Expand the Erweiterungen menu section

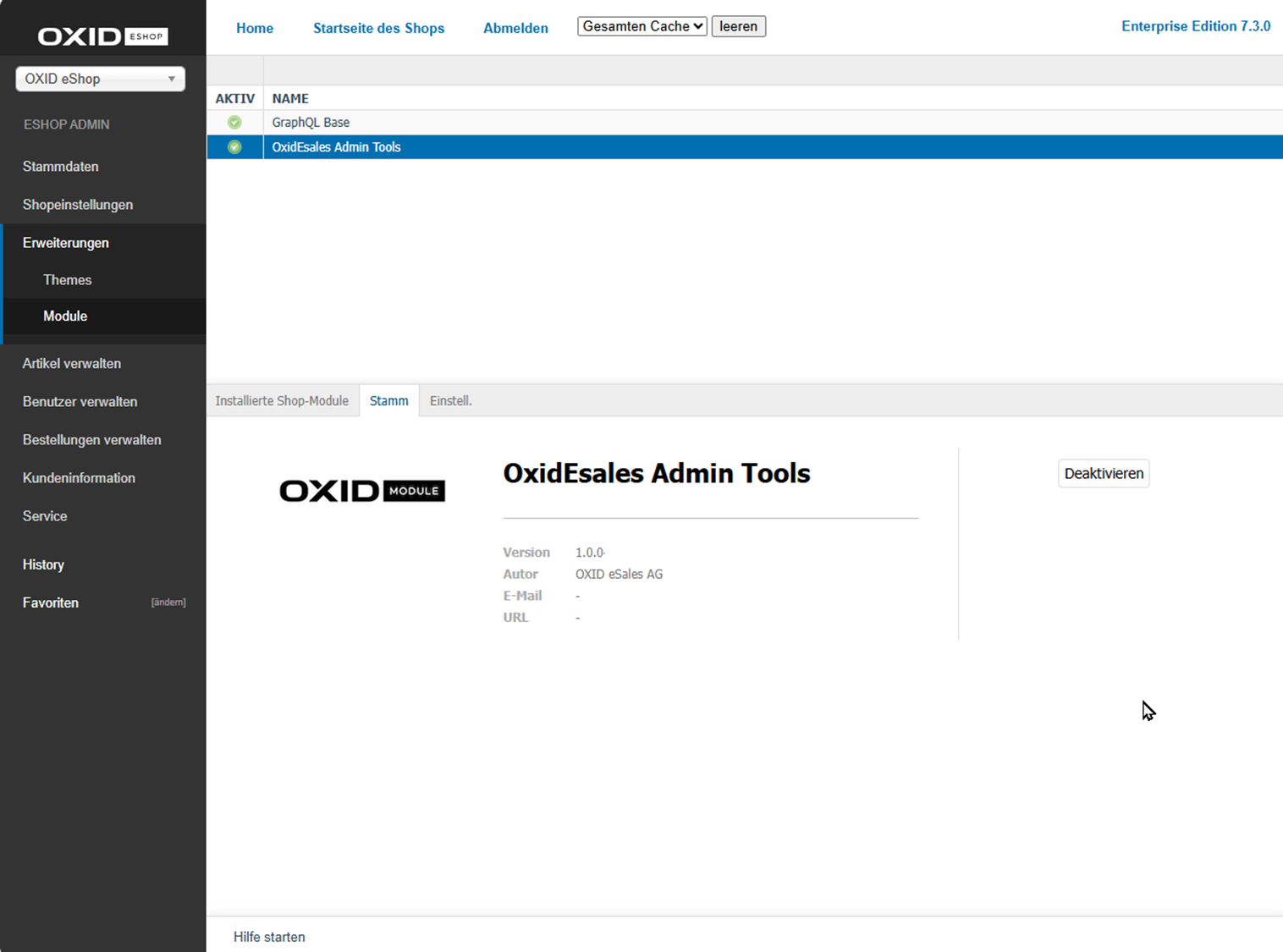point(65,243)
